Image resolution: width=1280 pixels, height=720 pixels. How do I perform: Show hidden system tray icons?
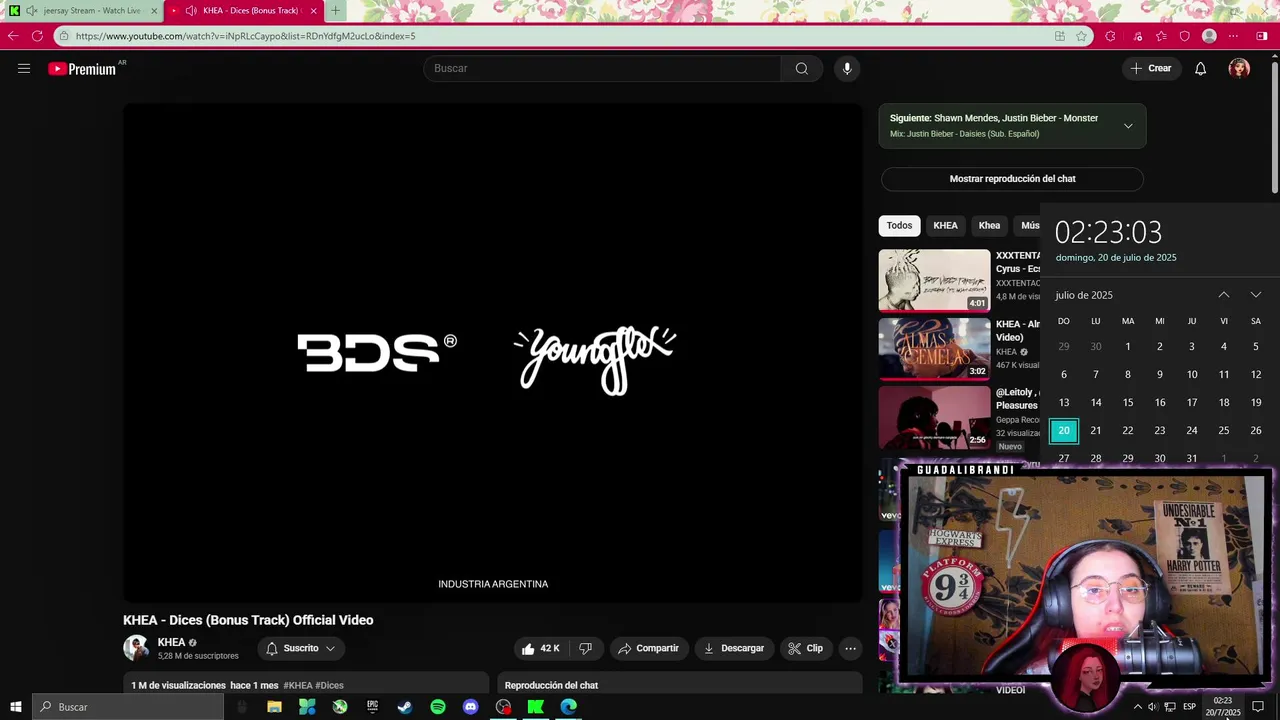click(1137, 707)
